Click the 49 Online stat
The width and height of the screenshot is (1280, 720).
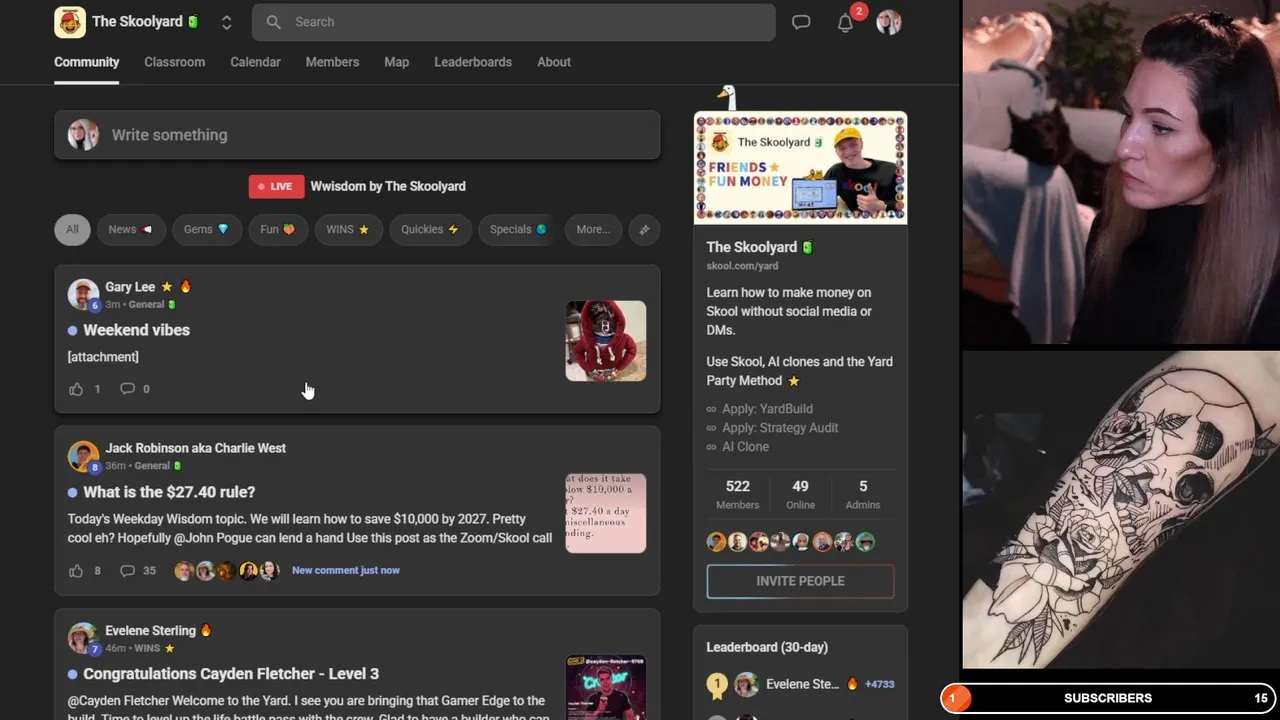[x=800, y=494]
